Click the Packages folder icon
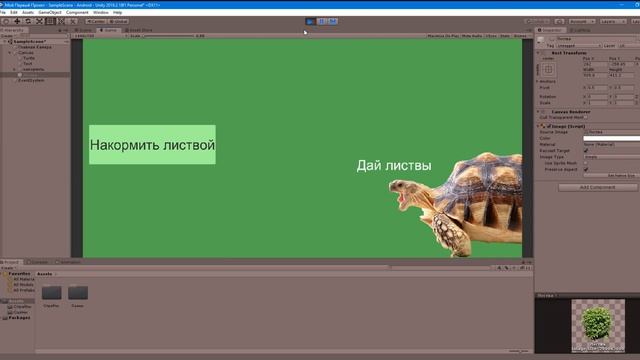The width and height of the screenshot is (640, 360). (5, 318)
